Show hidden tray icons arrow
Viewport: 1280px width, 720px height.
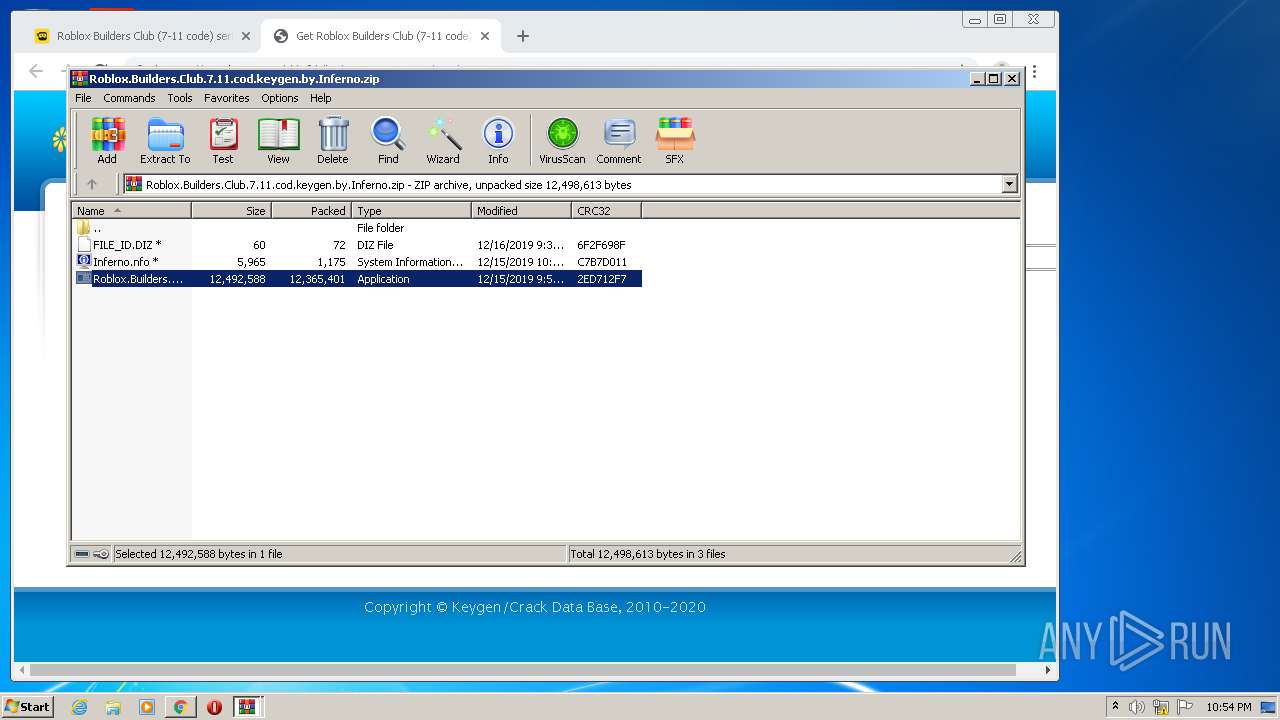(x=1115, y=707)
